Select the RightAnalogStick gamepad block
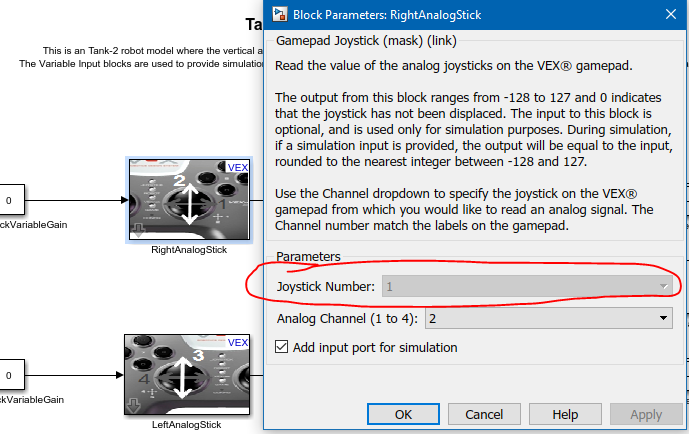This screenshot has width=689, height=434. tap(189, 199)
